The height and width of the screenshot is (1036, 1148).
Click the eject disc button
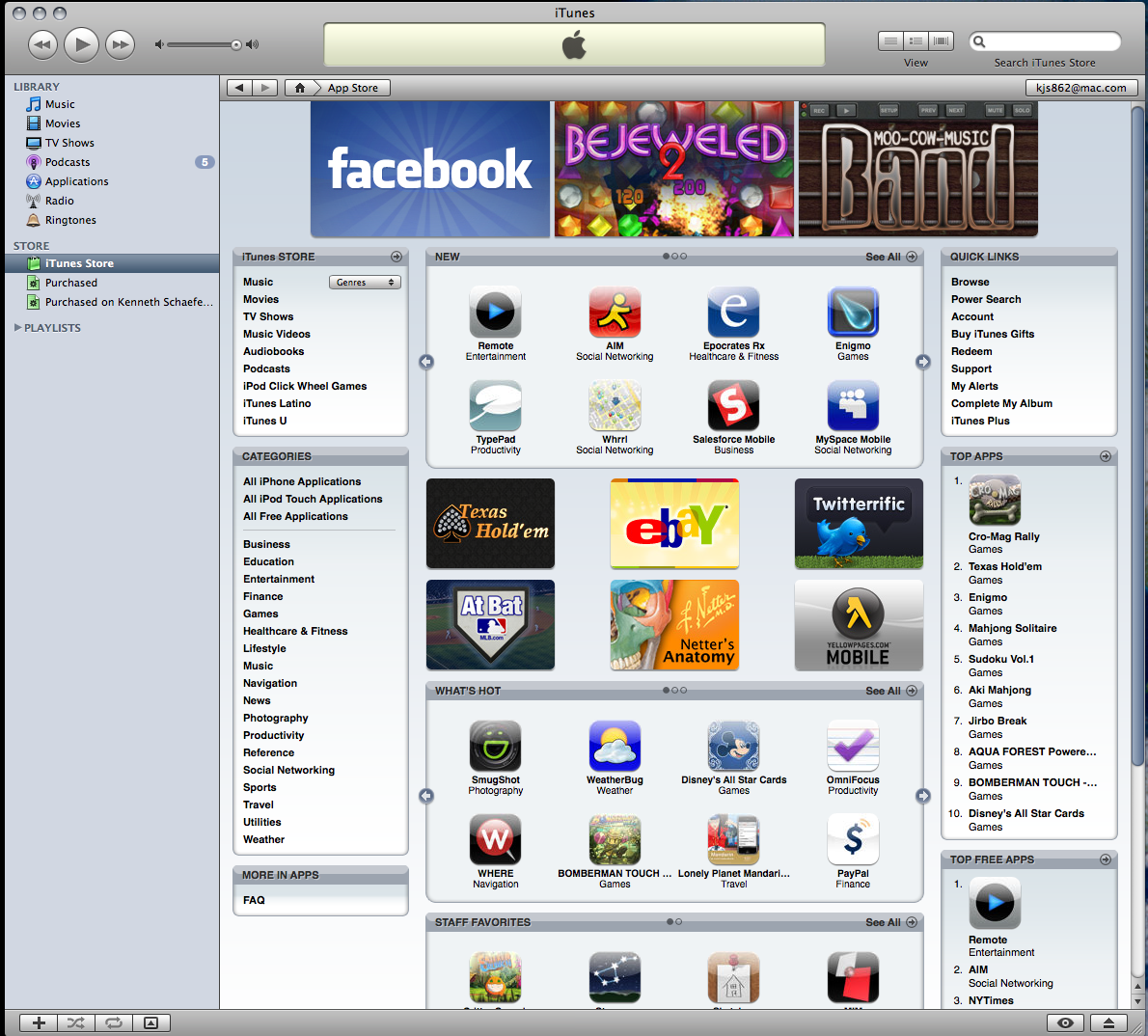coord(1108,1022)
